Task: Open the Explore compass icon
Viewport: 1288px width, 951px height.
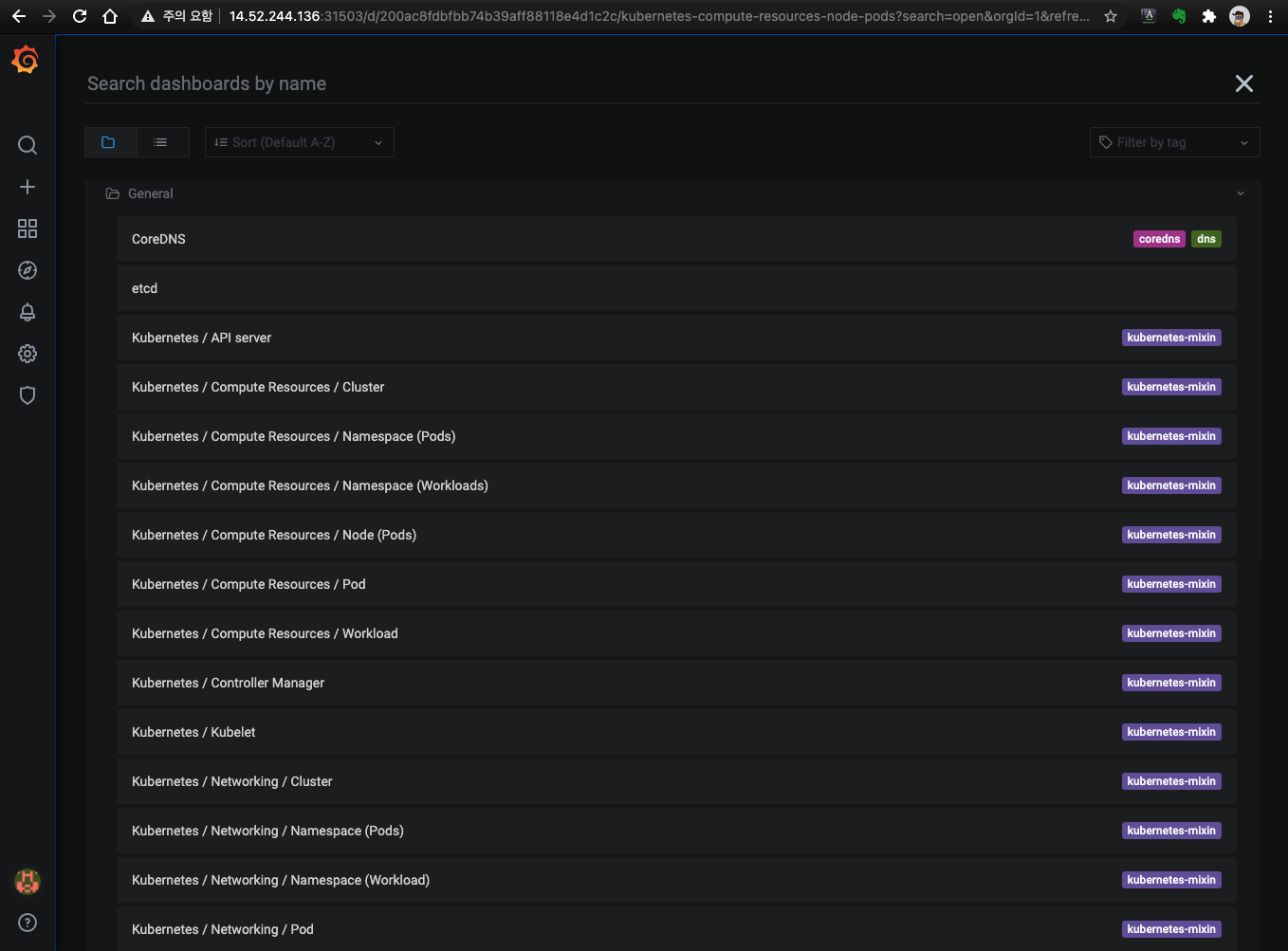Action: (28, 270)
